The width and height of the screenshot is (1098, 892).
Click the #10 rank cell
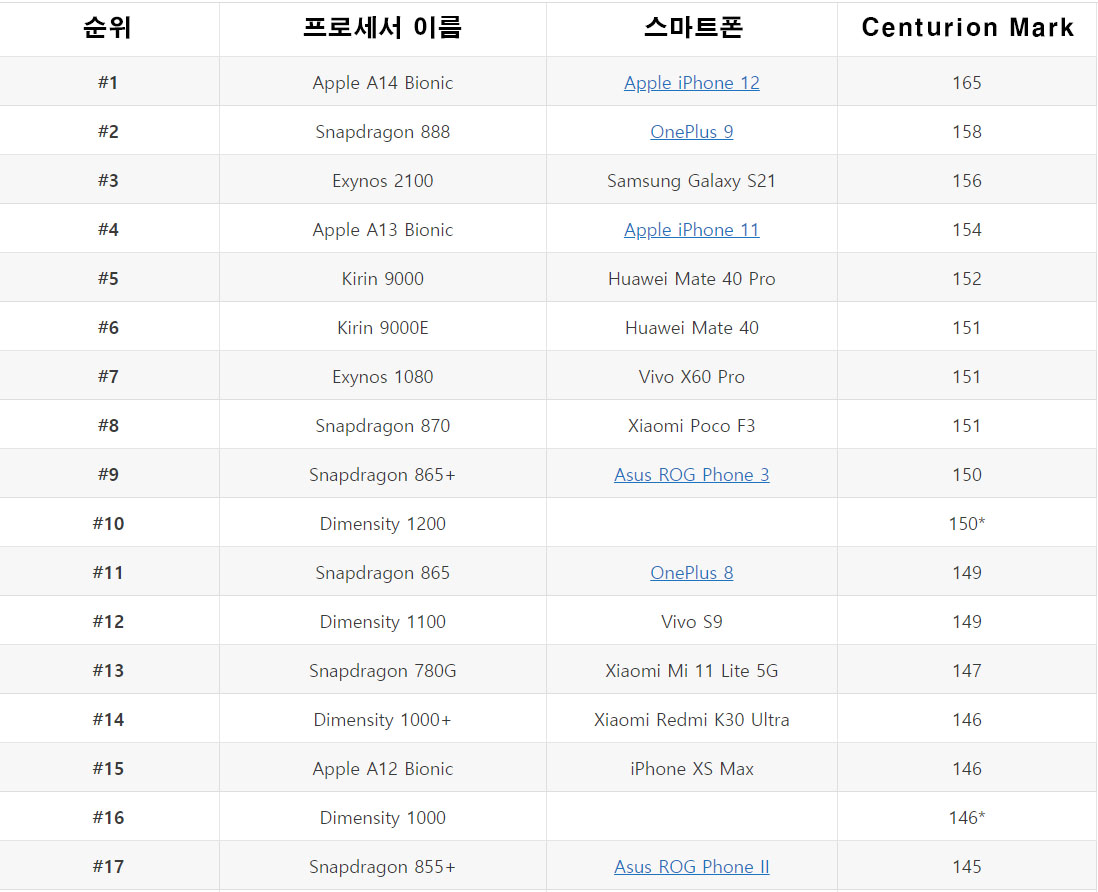pos(108,524)
